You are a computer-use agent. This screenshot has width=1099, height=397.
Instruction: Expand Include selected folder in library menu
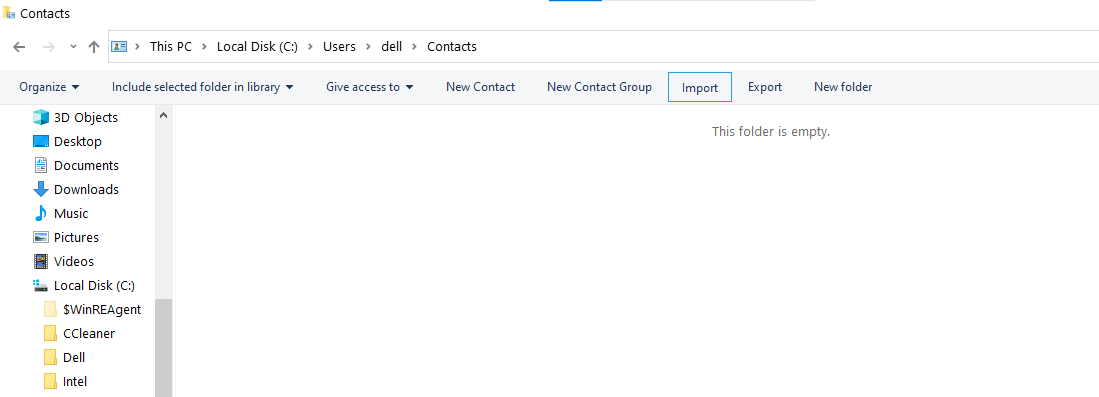coord(203,87)
